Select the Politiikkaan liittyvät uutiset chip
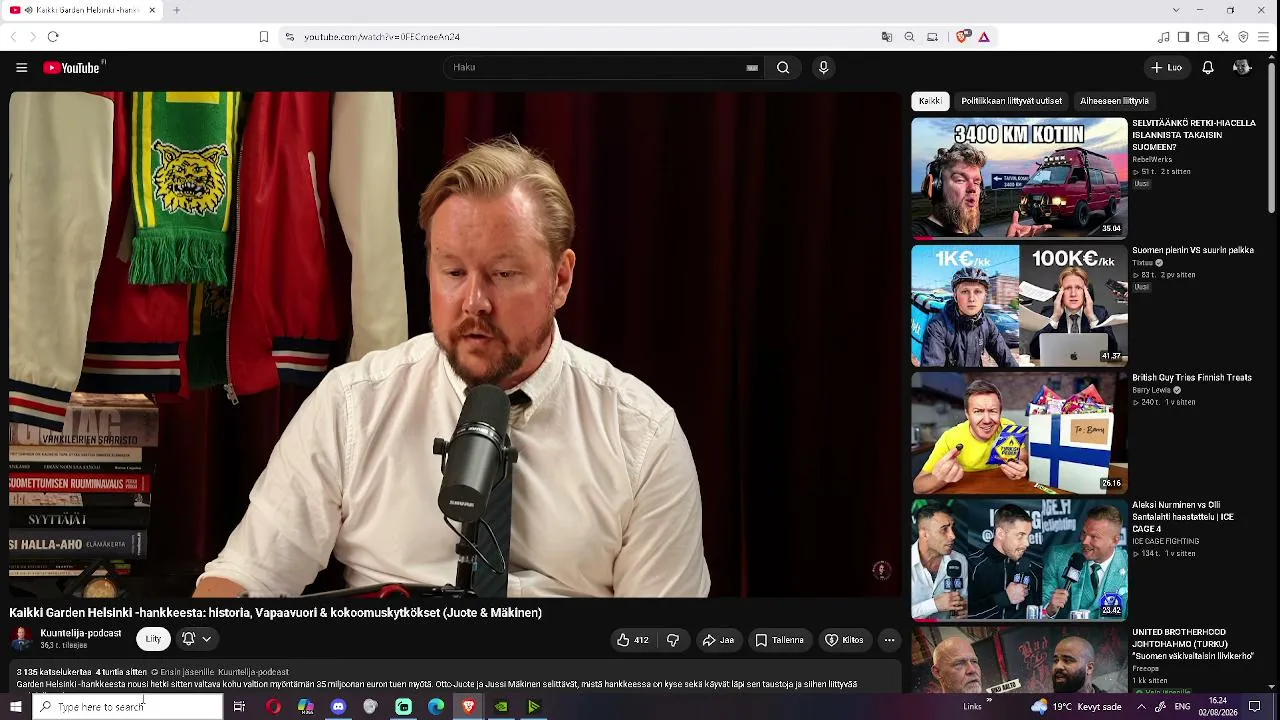 (1012, 101)
